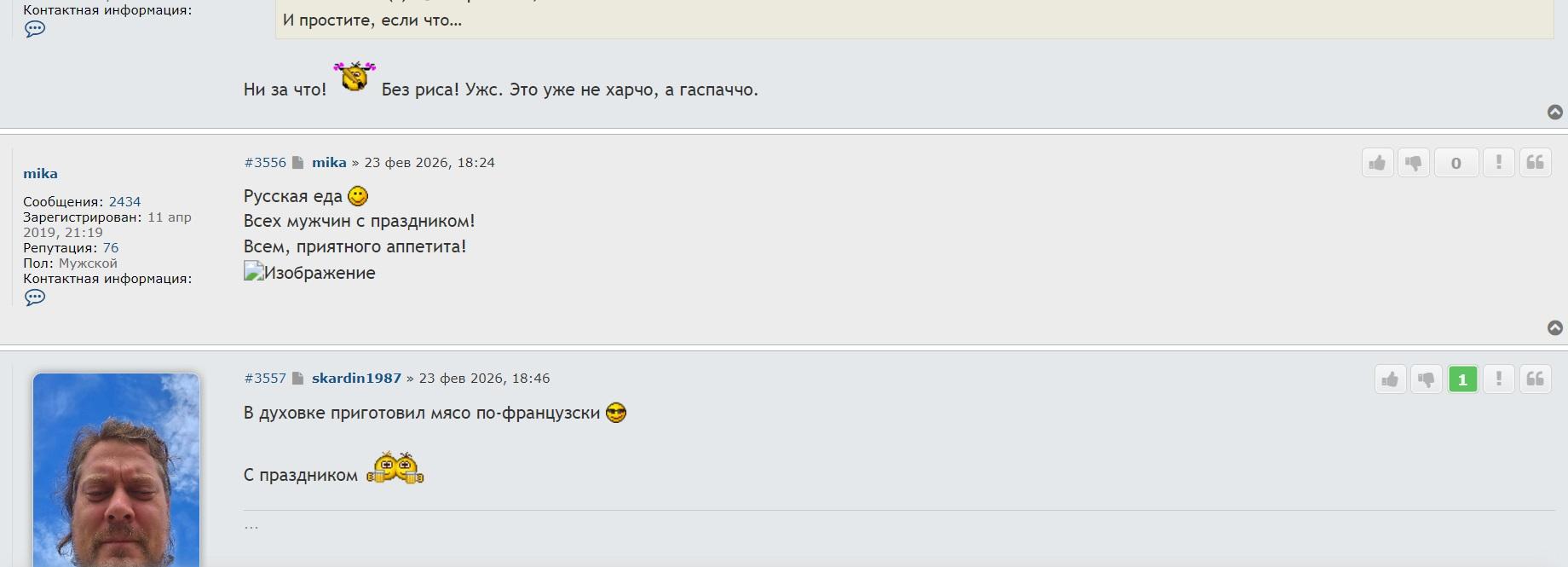
Task: Dislike mika's post #3556
Action: [x=1413, y=163]
